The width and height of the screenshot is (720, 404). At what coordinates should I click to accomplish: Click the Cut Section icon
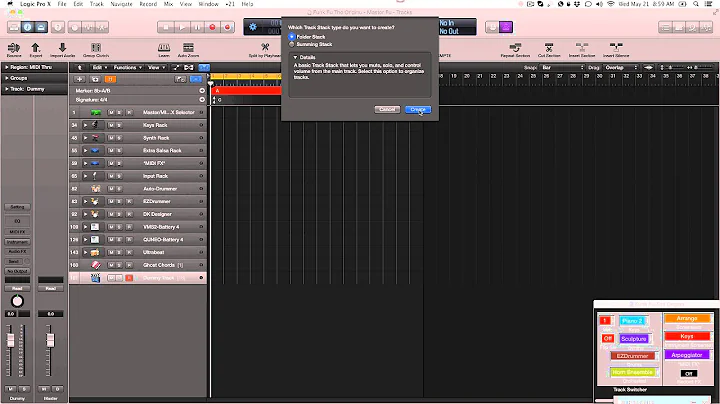[549, 48]
